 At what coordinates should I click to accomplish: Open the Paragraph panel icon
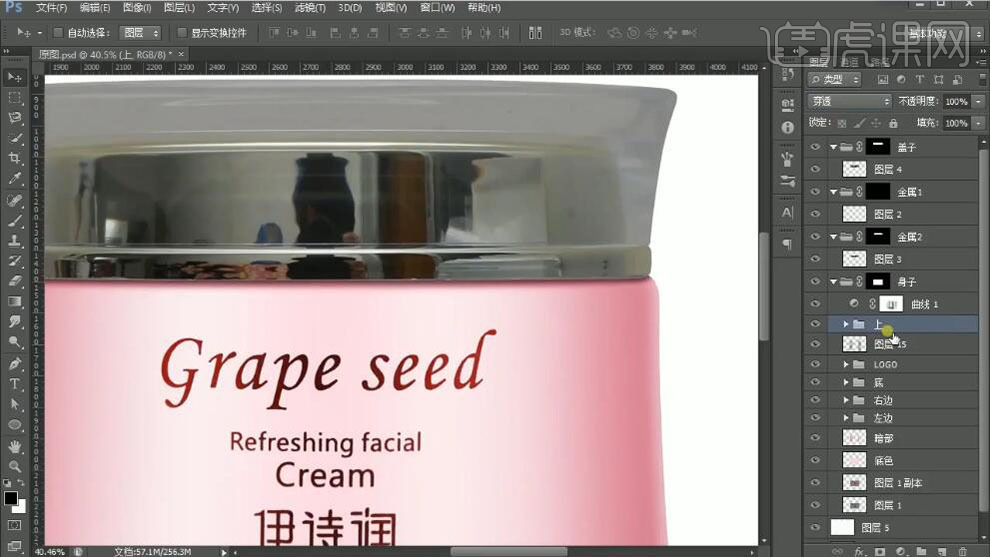tap(787, 243)
